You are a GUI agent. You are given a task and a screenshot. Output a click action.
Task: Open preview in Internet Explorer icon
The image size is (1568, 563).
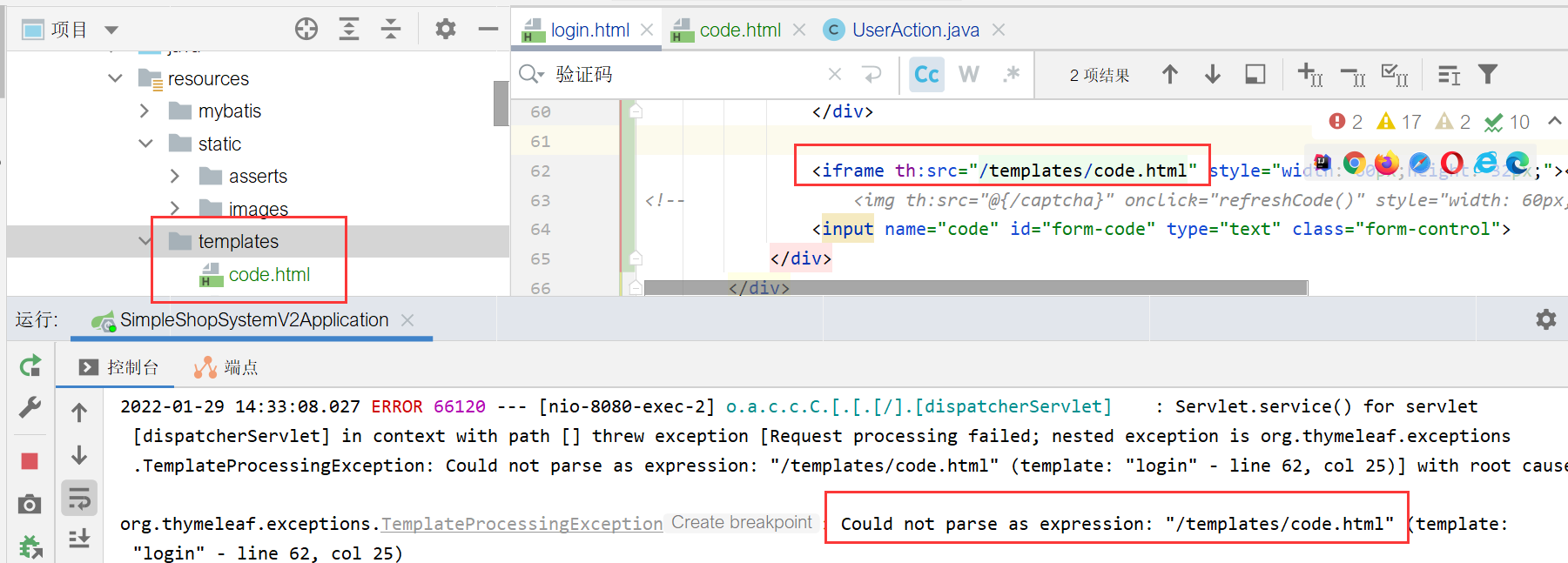pos(1485,163)
